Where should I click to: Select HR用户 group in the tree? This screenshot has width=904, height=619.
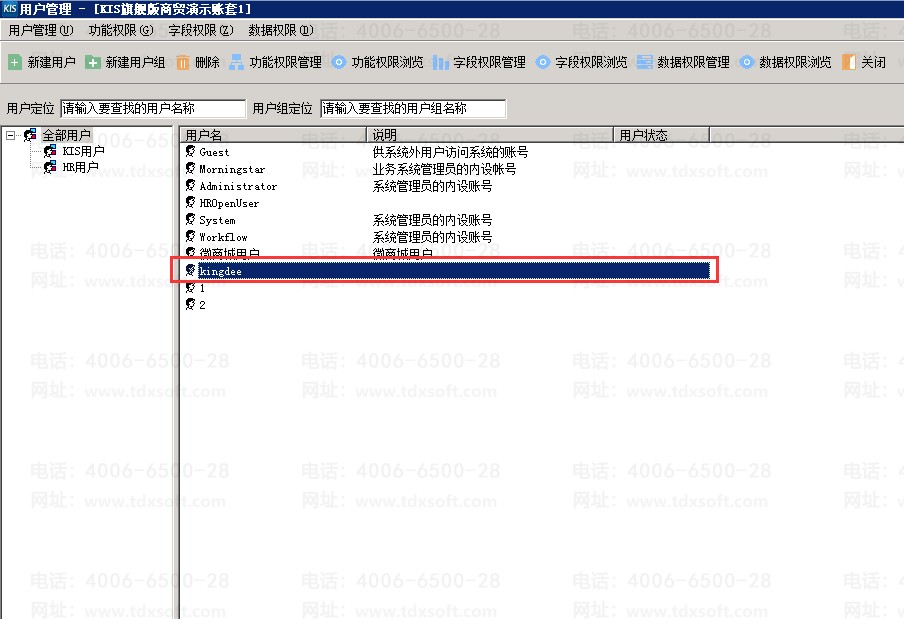(x=80, y=167)
